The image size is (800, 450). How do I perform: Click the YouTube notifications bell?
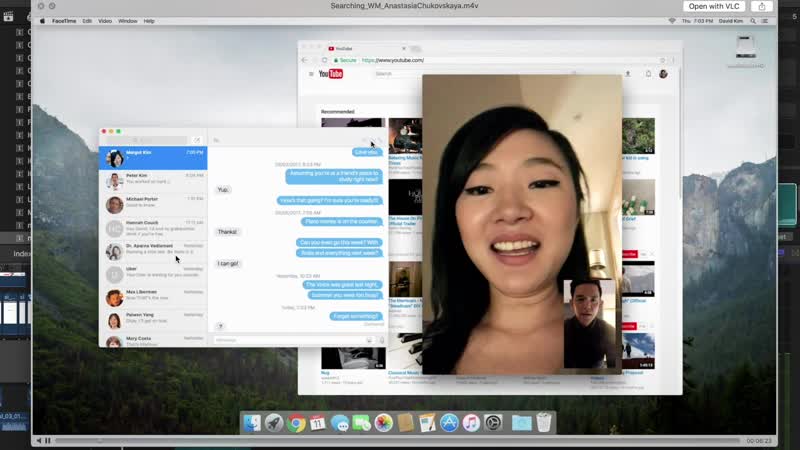click(648, 74)
